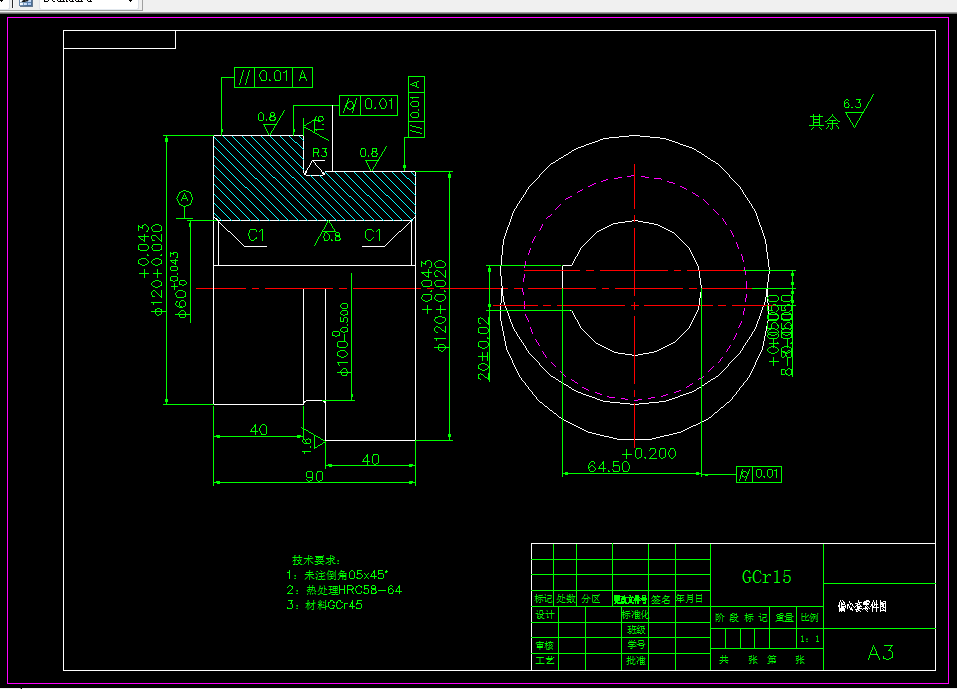Click the '标记' title block cell
This screenshot has height=689, width=957.
pos(543,599)
